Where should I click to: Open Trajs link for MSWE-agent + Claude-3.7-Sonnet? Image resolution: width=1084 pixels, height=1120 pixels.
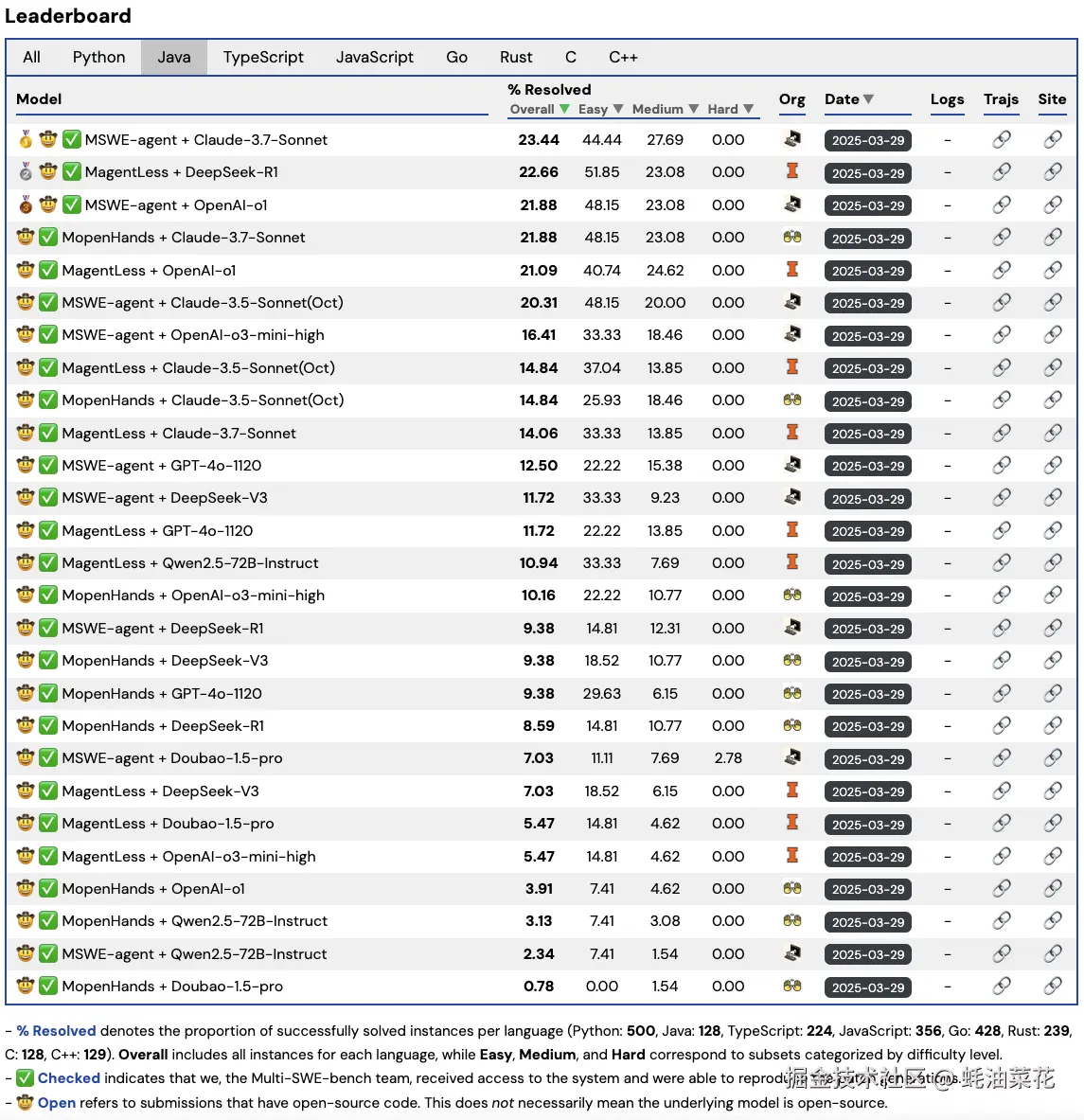pyautogui.click(x=1002, y=139)
